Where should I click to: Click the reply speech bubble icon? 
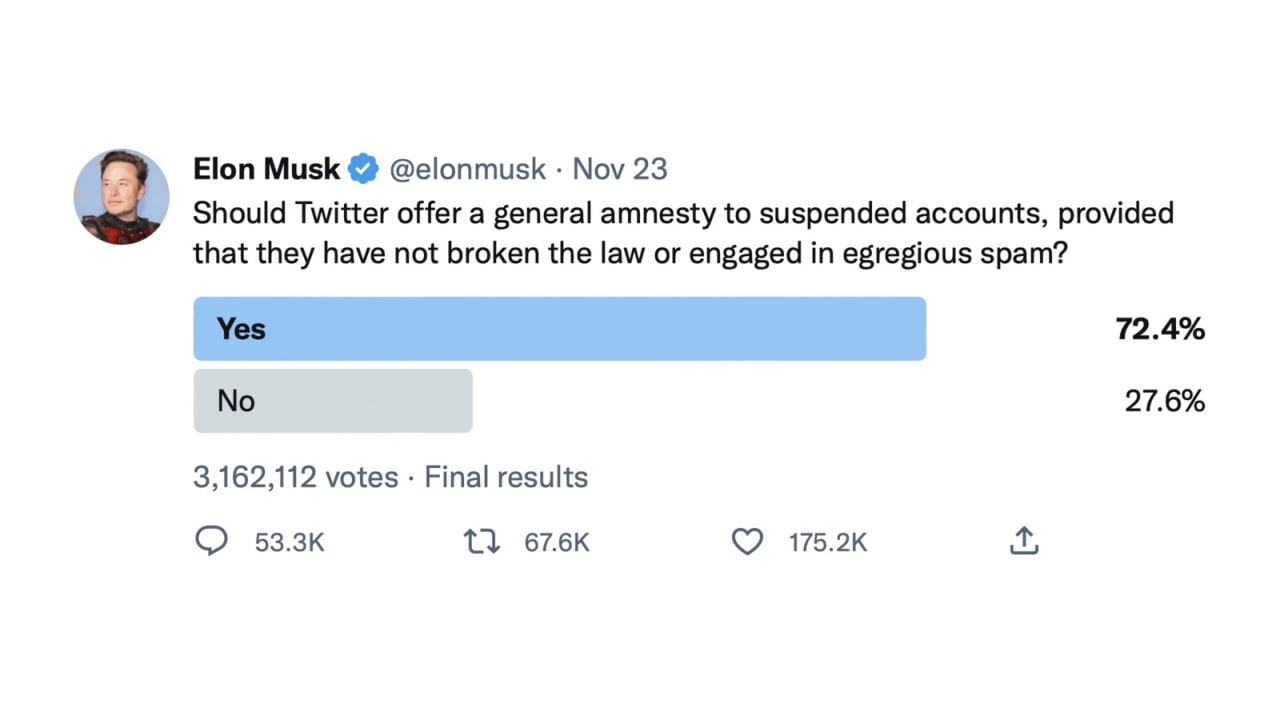click(211, 542)
